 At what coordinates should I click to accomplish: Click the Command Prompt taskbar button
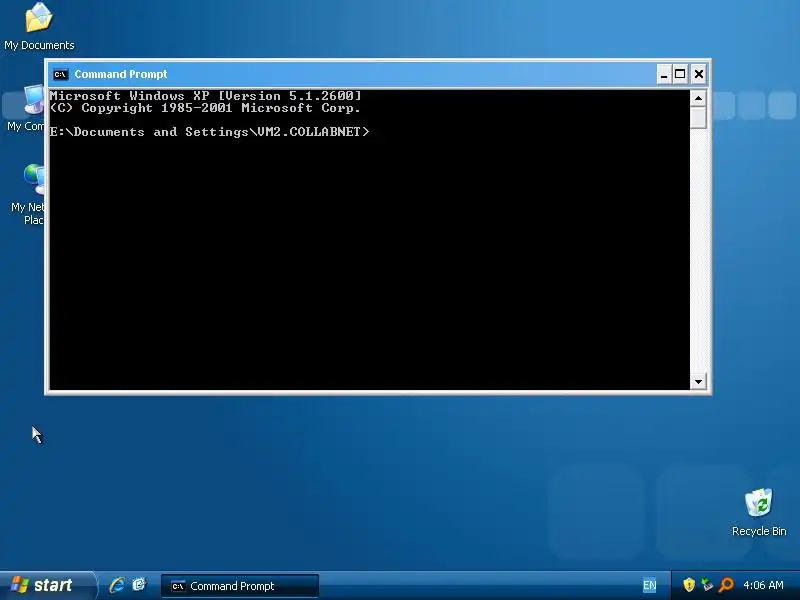[x=240, y=586]
